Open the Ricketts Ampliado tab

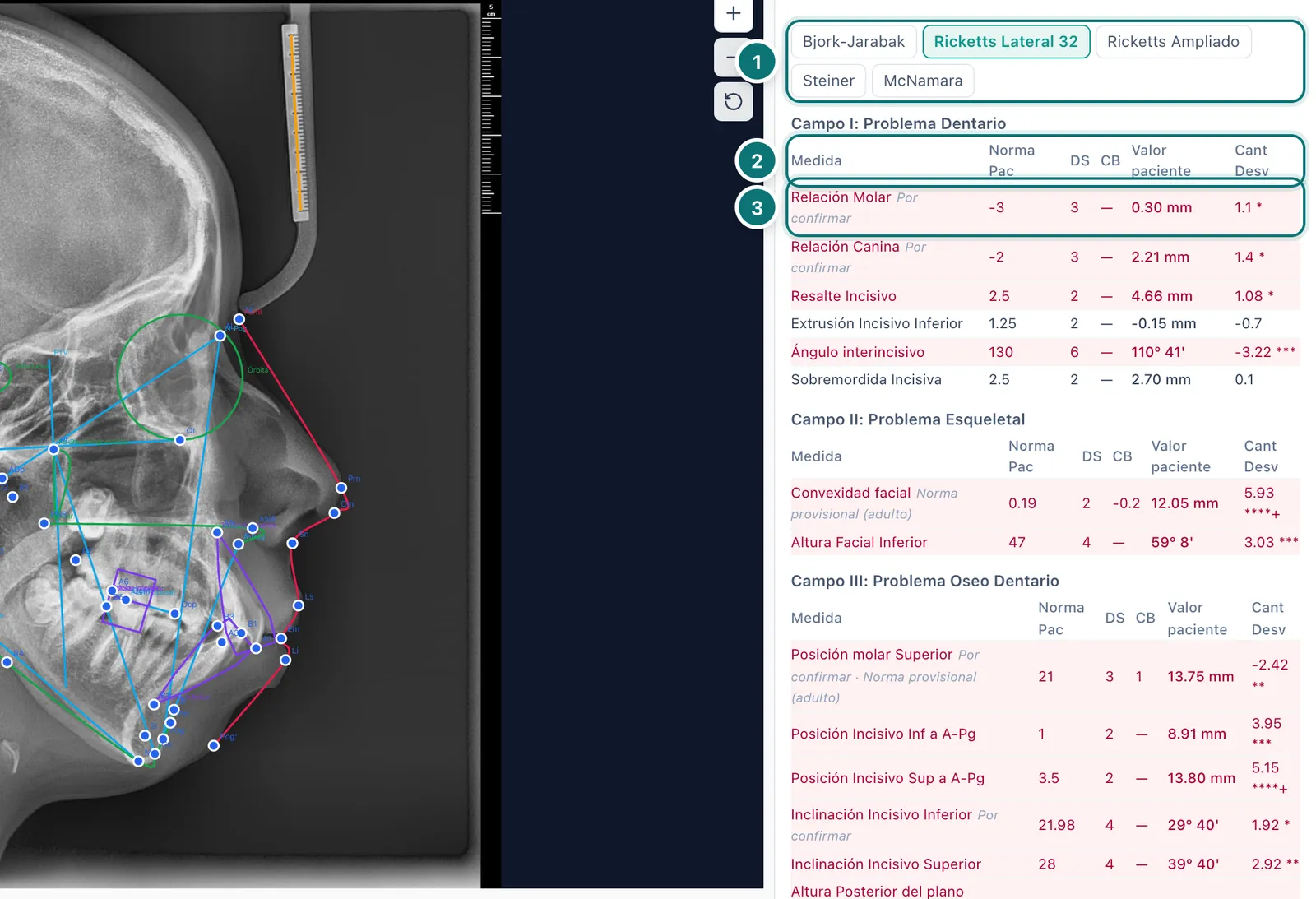tap(1173, 42)
